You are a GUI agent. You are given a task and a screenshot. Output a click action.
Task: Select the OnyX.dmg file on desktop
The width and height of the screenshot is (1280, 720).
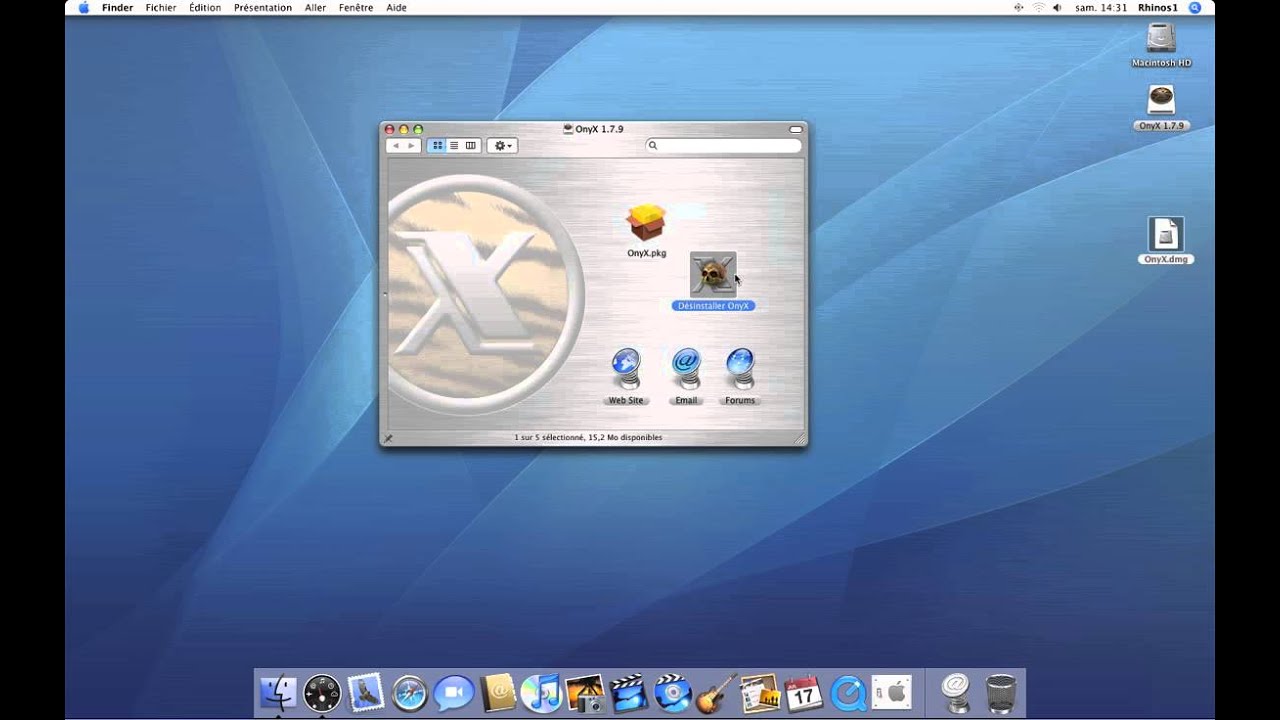coord(1165,234)
